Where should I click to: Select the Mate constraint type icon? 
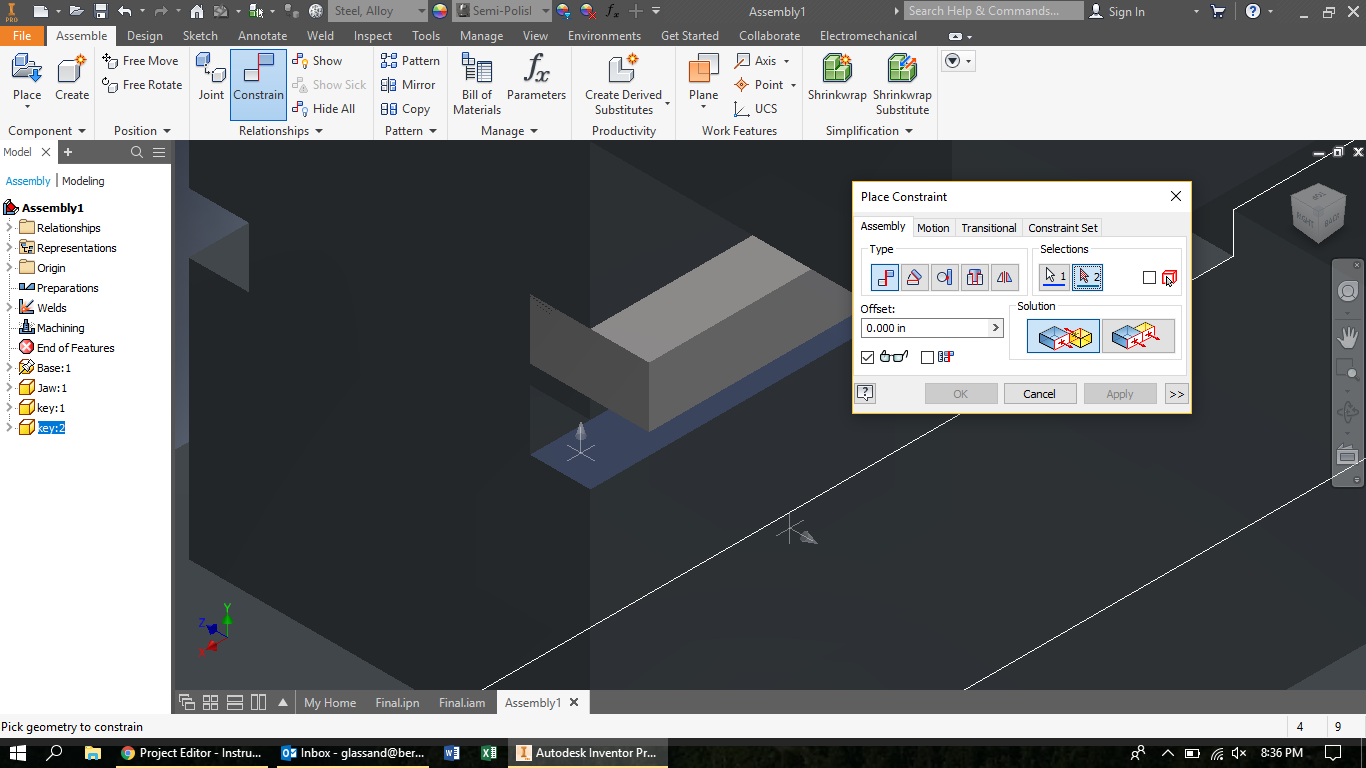(885, 277)
